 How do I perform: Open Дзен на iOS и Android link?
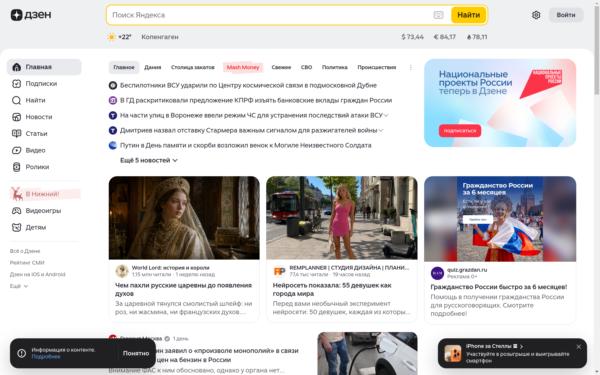tap(38, 274)
